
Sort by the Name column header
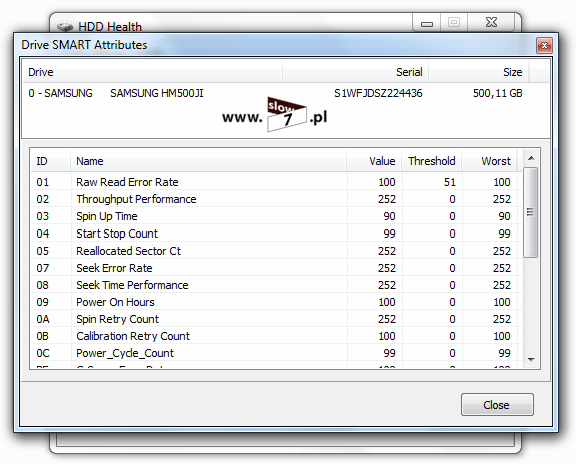click(208, 161)
